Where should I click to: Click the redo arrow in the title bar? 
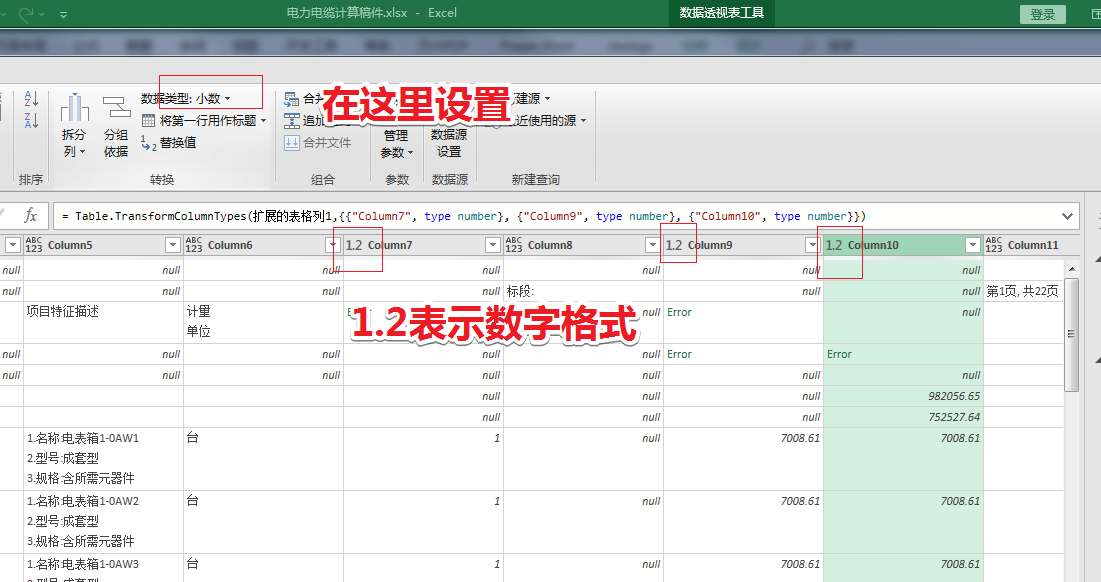(26, 13)
